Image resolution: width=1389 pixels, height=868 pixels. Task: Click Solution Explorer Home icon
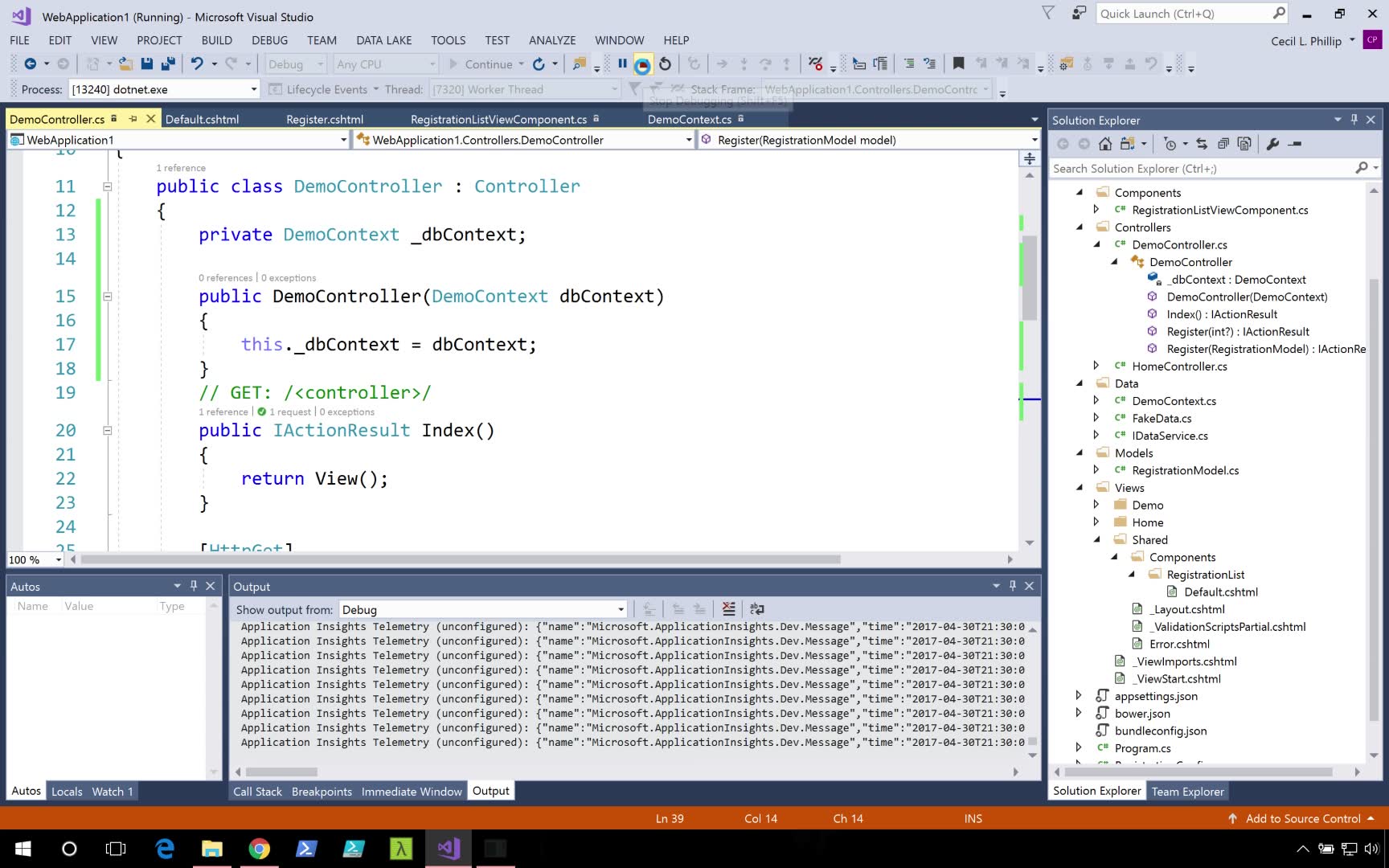[x=1105, y=144]
